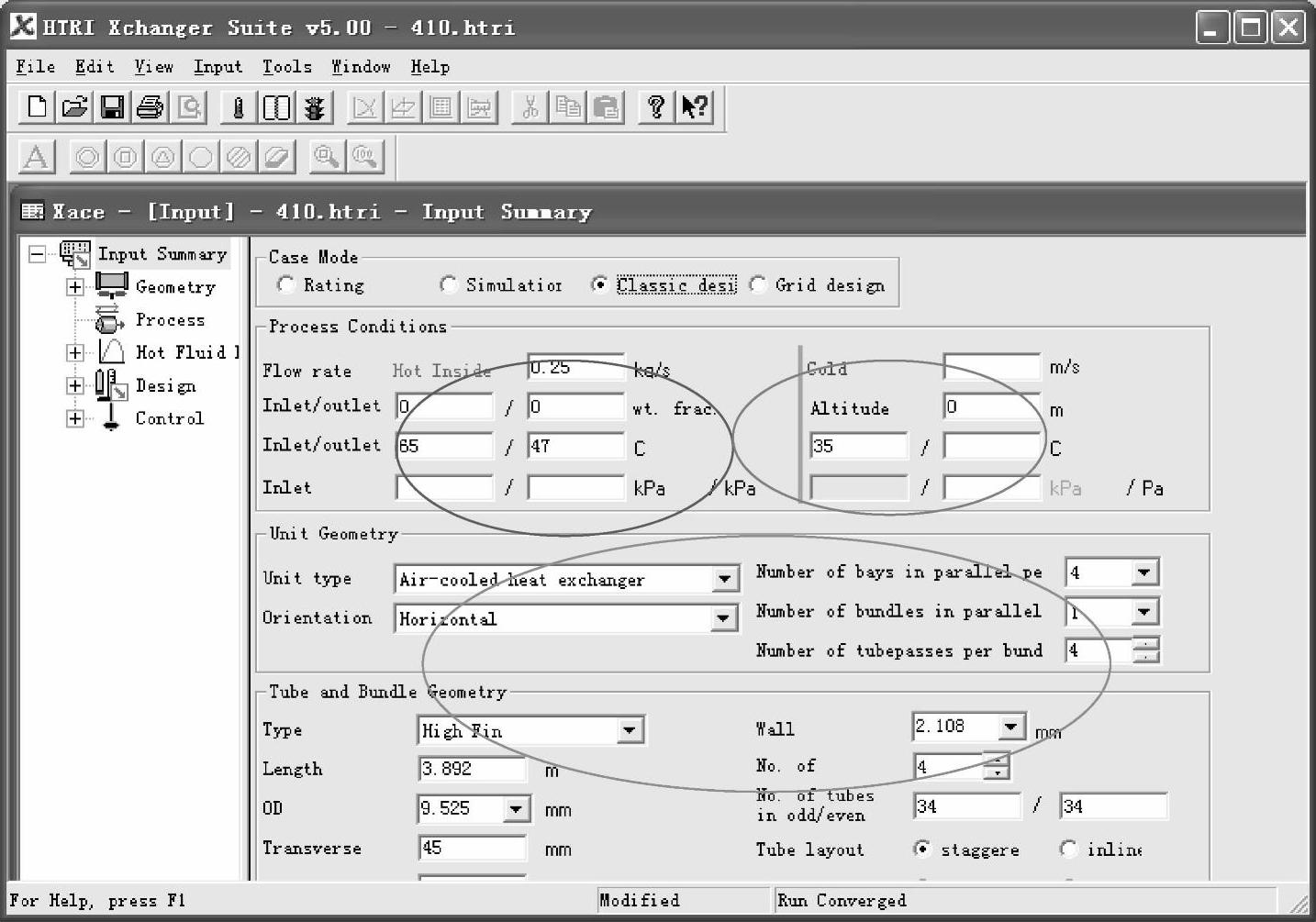Image resolution: width=1316 pixels, height=922 pixels.
Task: Expand the Design tree node
Action: (75, 385)
